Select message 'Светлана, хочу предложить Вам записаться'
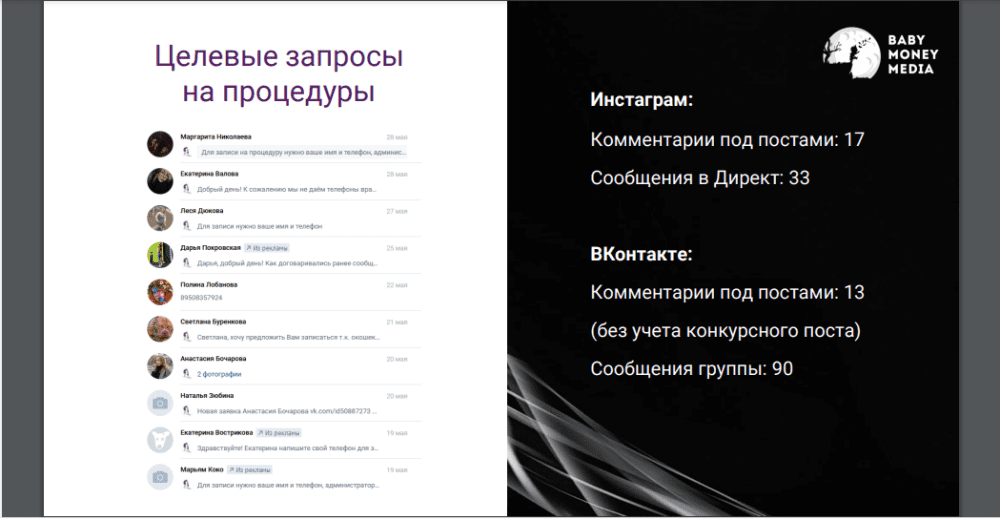The image size is (1000, 520). [x=288, y=338]
